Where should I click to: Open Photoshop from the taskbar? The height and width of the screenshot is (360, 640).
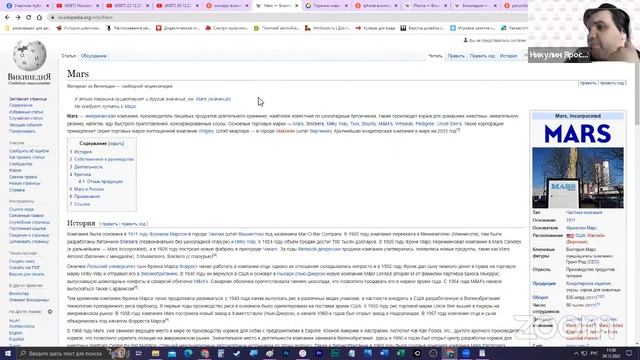286,353
